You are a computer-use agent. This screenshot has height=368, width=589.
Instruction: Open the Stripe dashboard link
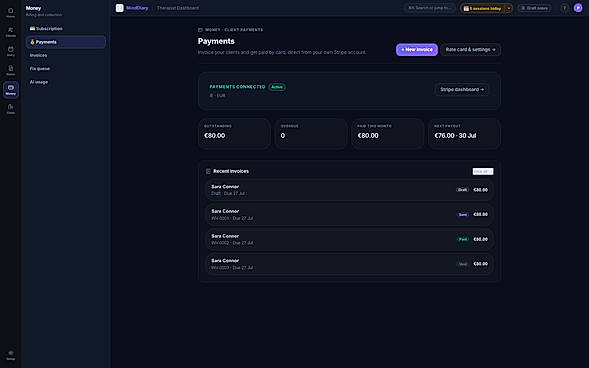tap(462, 89)
